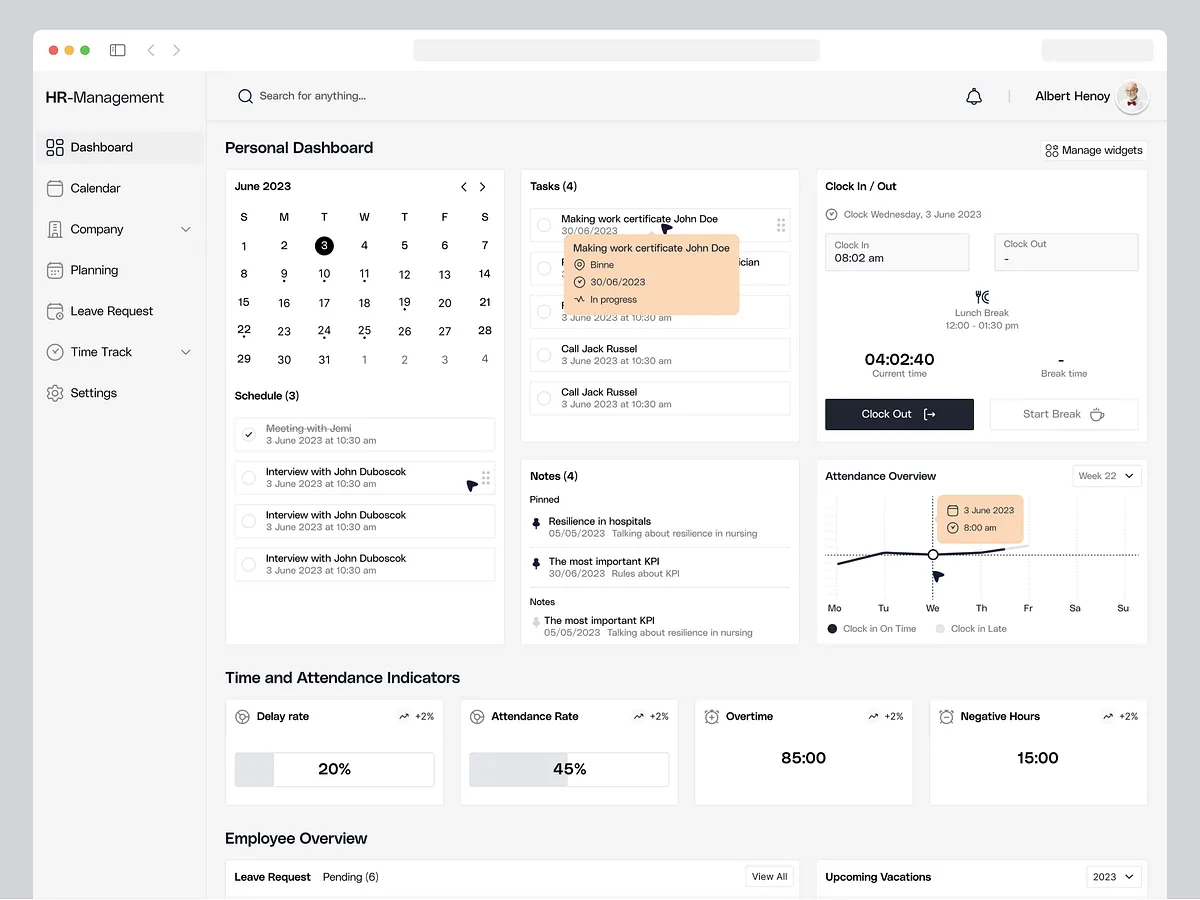The image size is (1200, 900).
Task: Open Albert Henoy's profile avatar
Action: click(x=1133, y=96)
